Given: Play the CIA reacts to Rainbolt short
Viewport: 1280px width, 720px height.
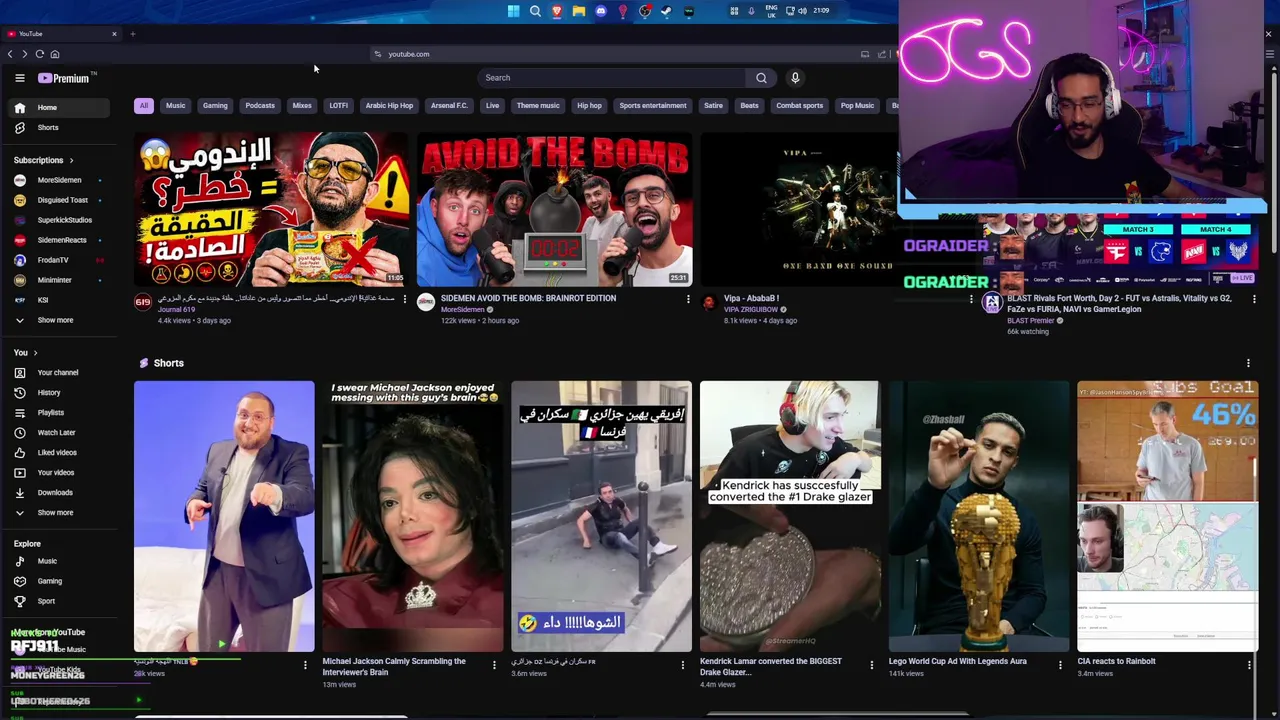Looking at the screenshot, I should pyautogui.click(x=1167, y=516).
